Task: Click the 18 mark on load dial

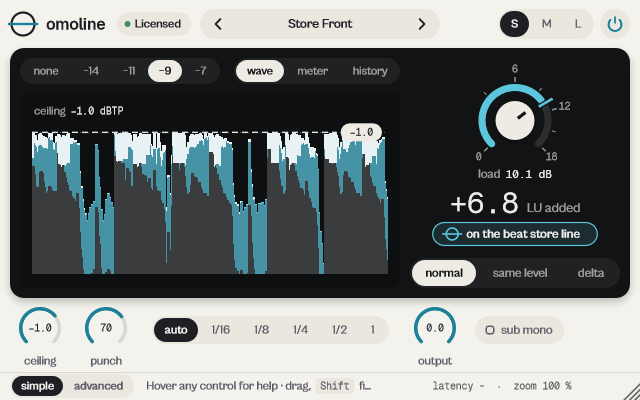Action: (551, 156)
